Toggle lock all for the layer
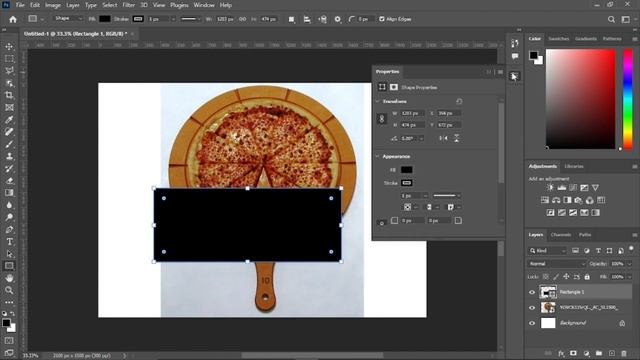Screen dimensions: 640x360 pyautogui.click(x=587, y=277)
